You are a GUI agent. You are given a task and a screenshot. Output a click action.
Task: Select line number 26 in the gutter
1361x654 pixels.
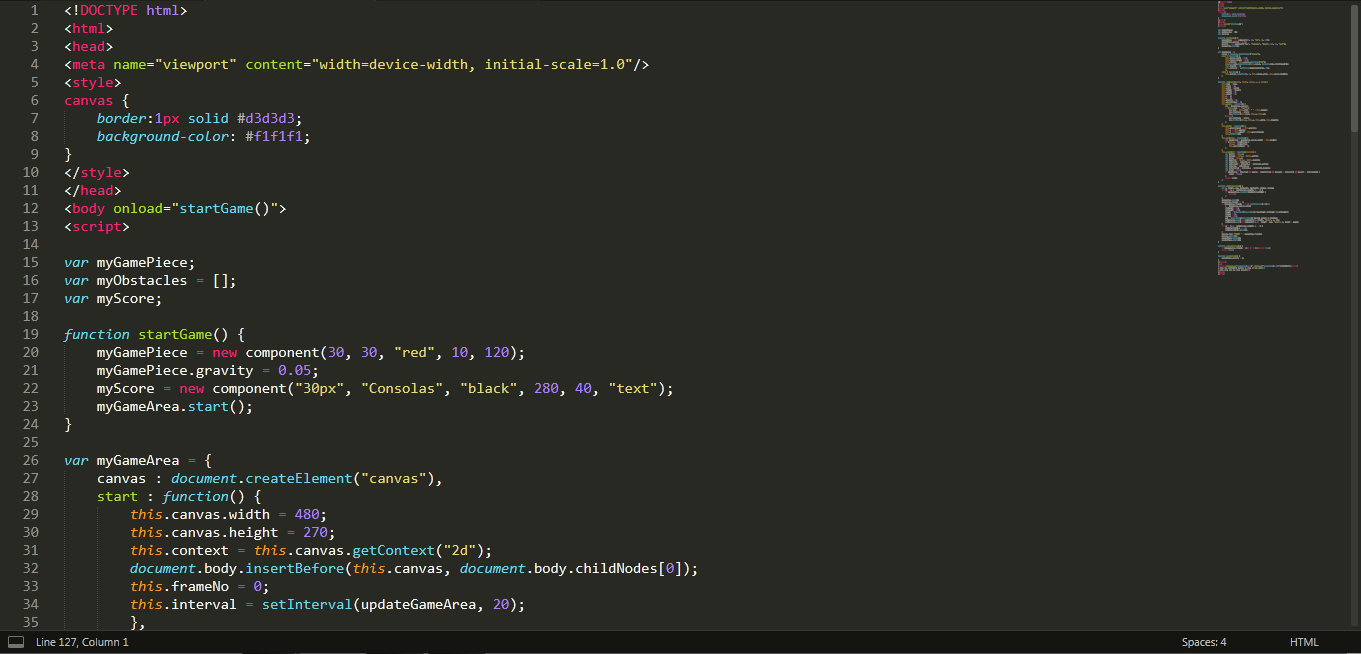[x=30, y=460]
